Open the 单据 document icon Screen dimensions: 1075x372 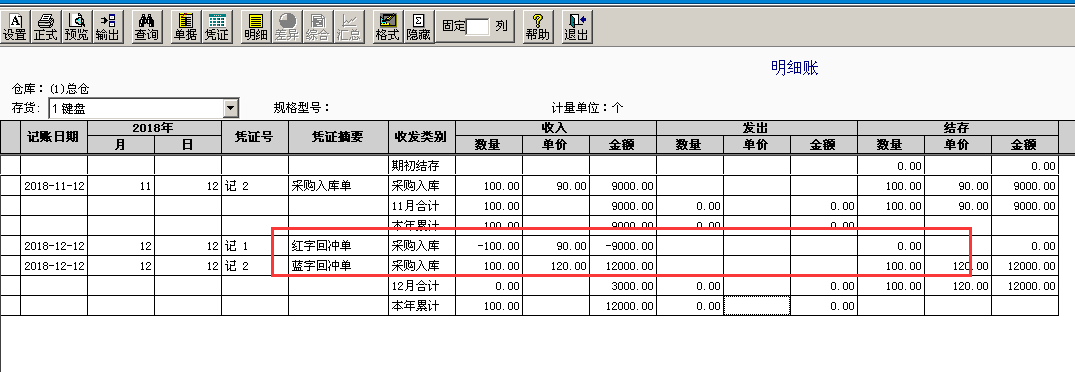[x=185, y=27]
